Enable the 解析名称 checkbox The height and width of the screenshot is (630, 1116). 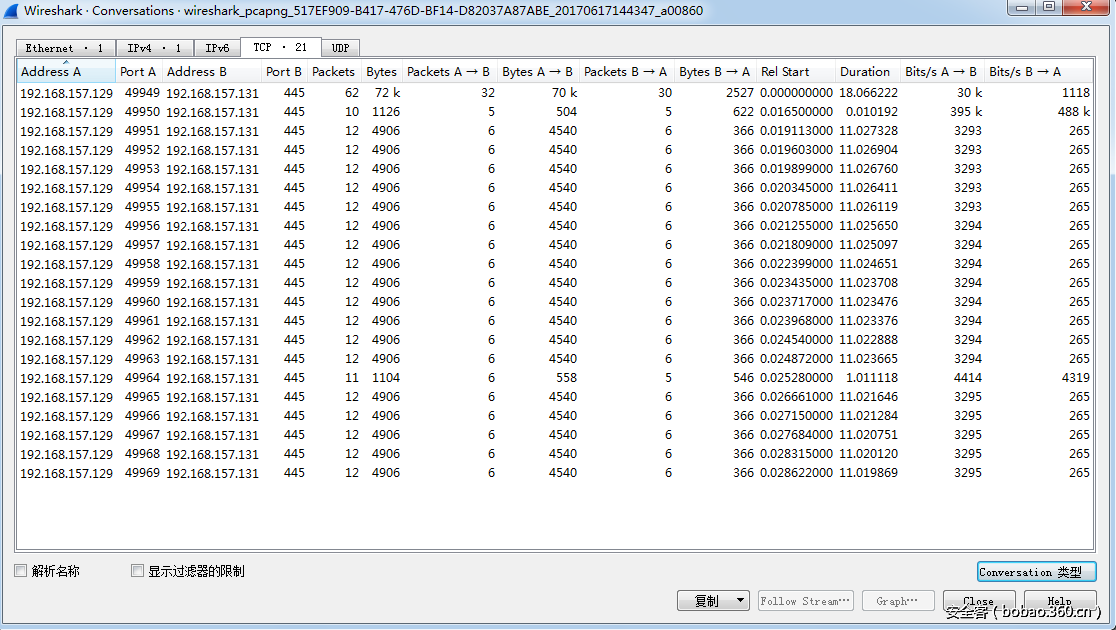pos(21,571)
